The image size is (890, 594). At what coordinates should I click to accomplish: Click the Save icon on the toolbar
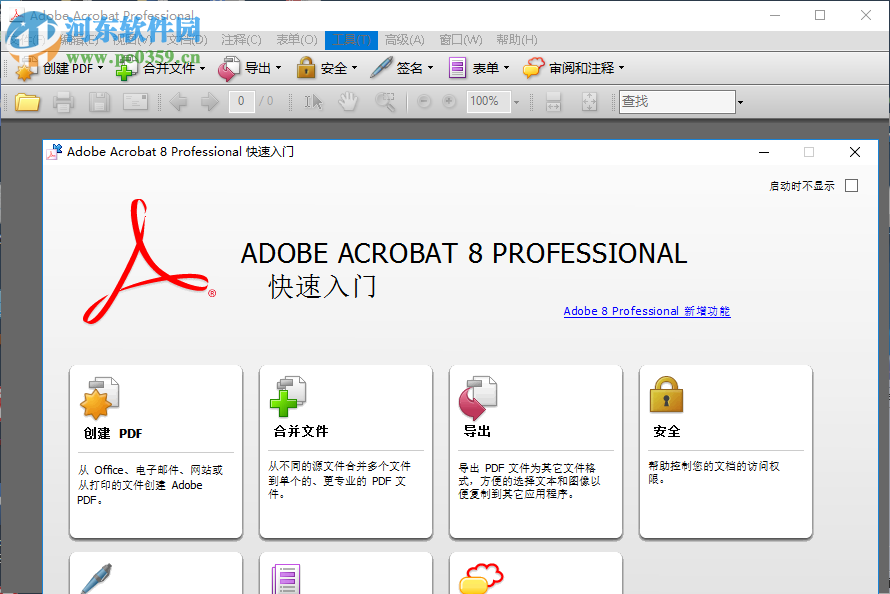point(98,101)
